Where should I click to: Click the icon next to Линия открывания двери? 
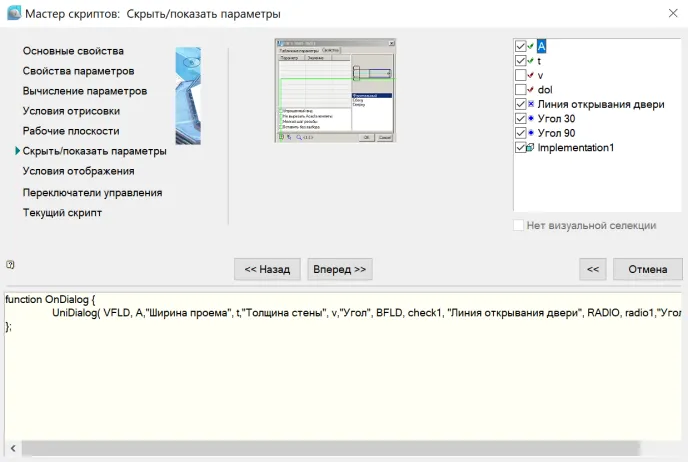click(x=531, y=104)
